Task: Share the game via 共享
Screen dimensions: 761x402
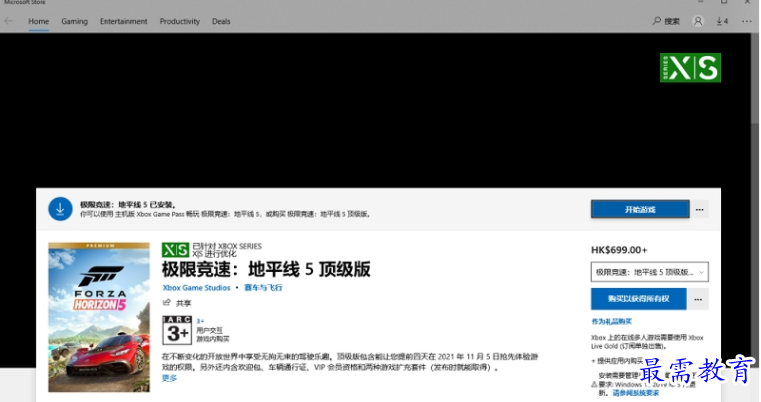Action: tap(177, 303)
